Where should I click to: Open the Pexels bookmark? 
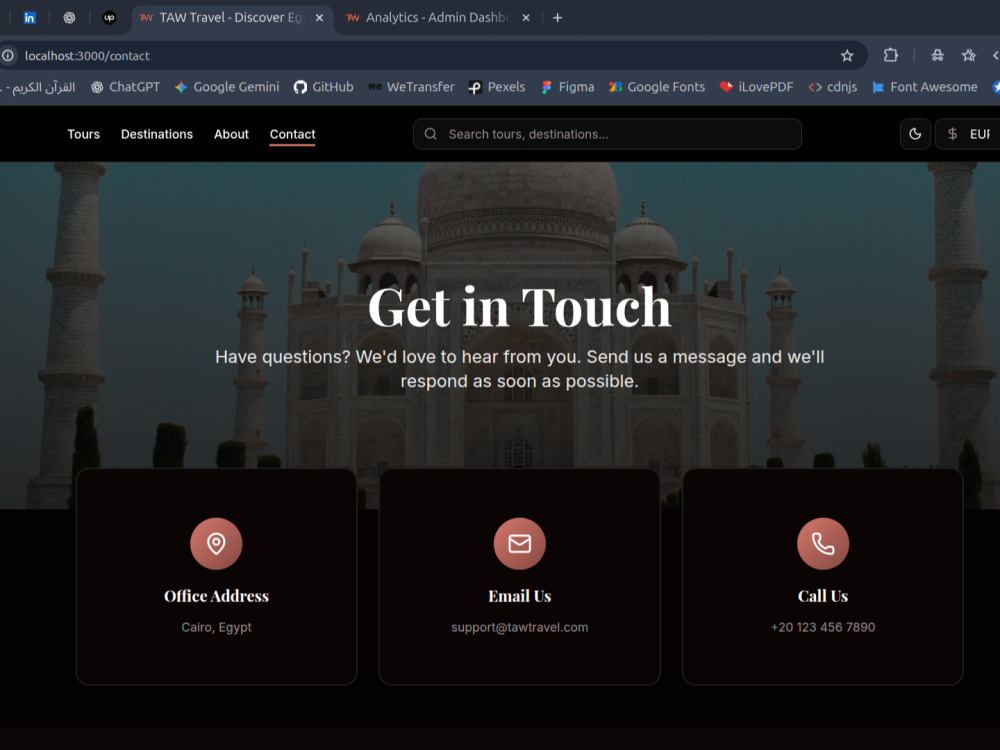coord(497,87)
